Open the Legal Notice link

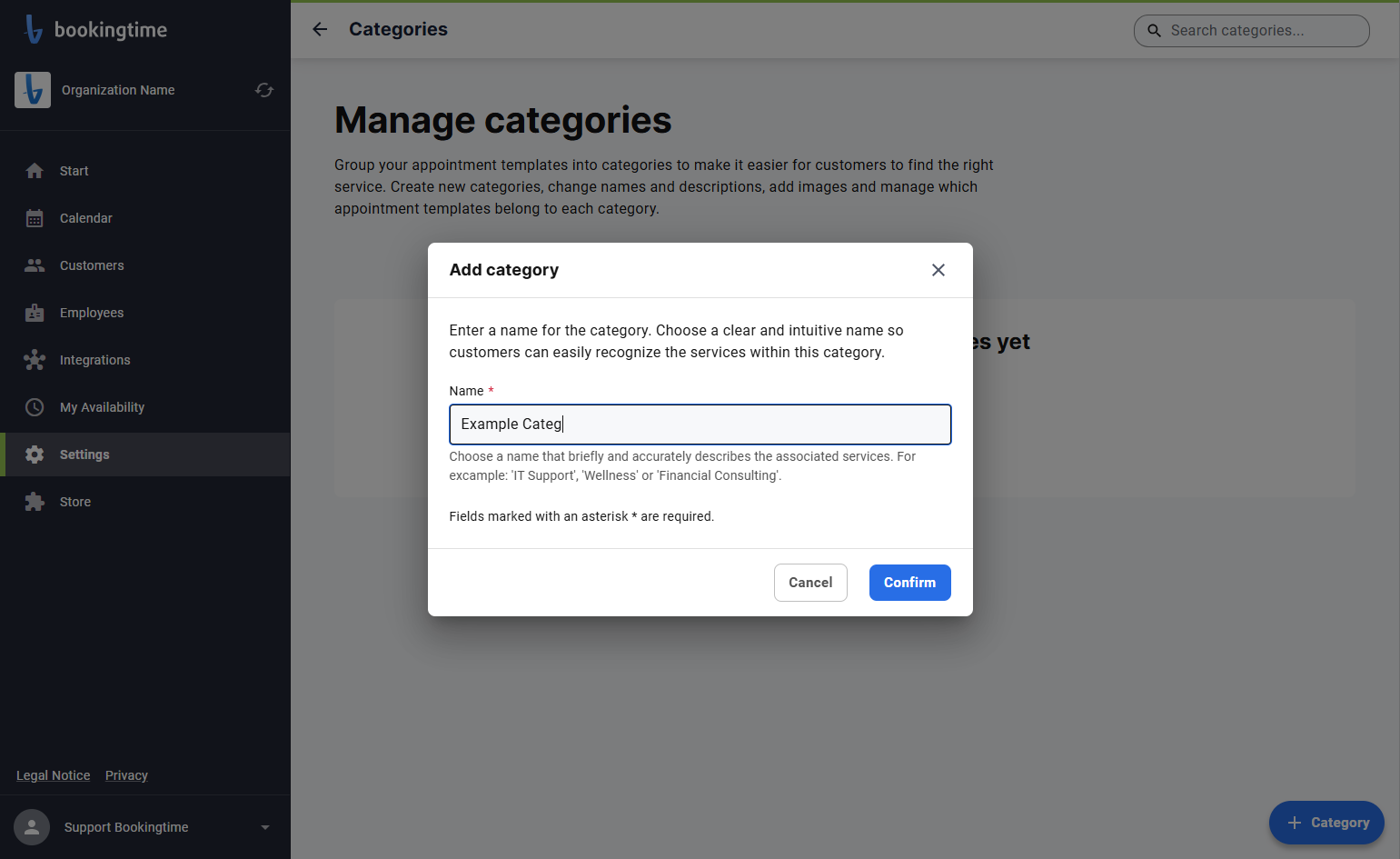click(x=54, y=775)
